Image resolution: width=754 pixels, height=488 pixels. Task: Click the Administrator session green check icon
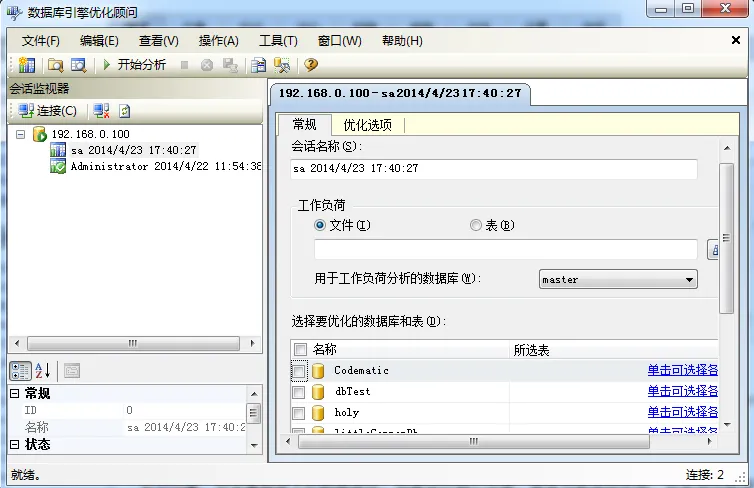coord(58,166)
